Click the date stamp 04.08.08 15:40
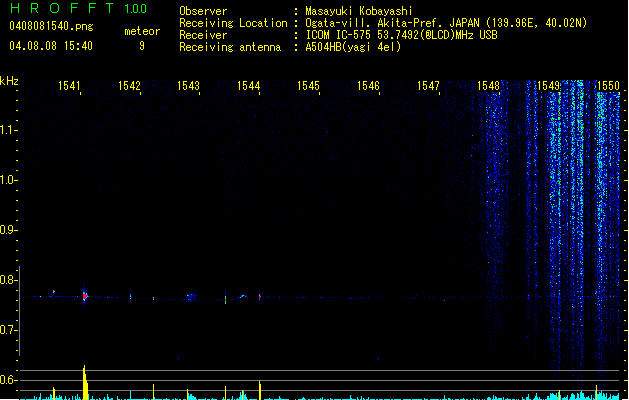 click(51, 46)
